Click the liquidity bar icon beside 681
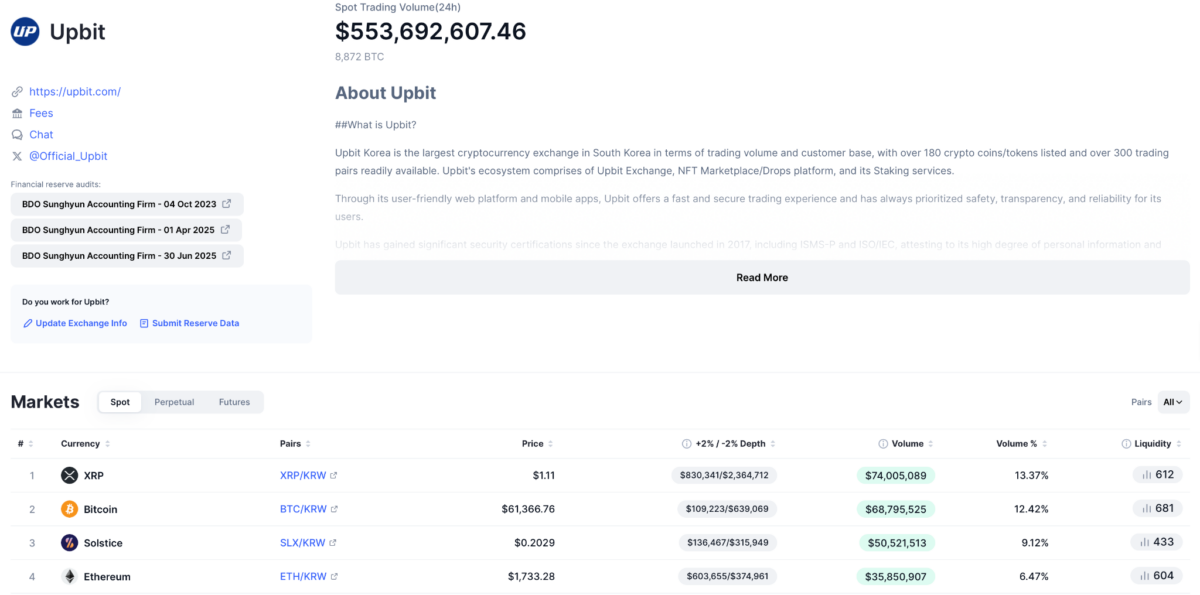This screenshot has height=595, width=1200. [x=1146, y=509]
